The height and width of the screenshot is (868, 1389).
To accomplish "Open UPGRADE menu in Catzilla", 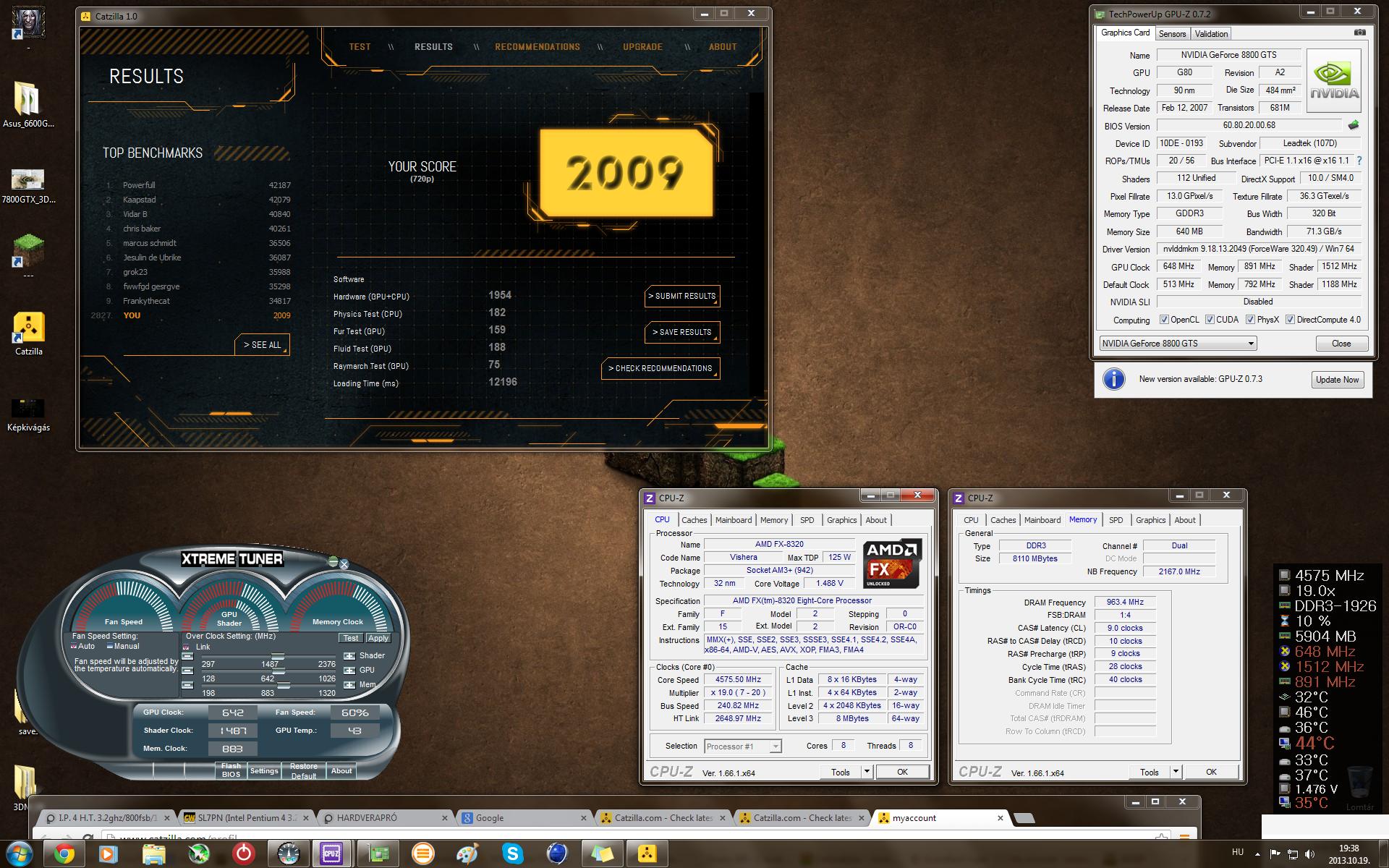I will (x=642, y=47).
